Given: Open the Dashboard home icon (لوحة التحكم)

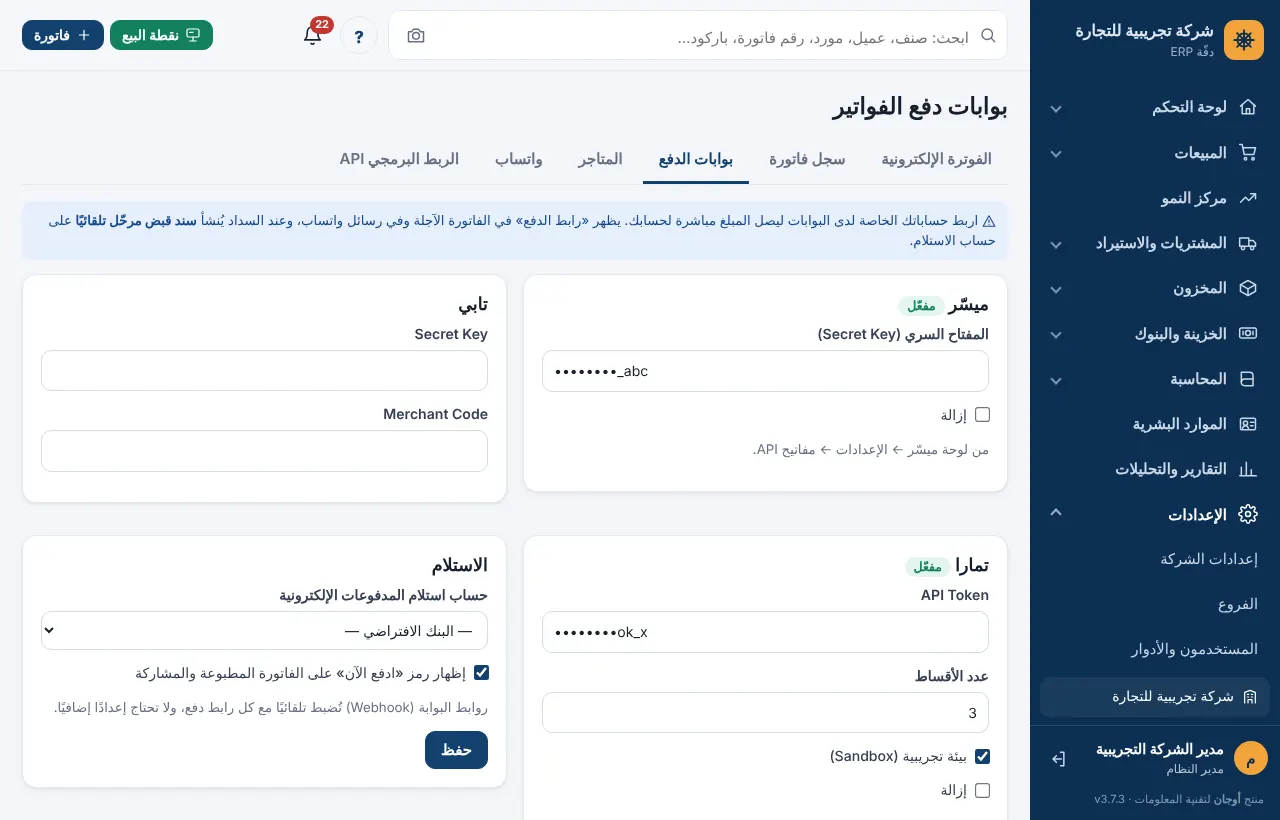Looking at the screenshot, I should pyautogui.click(x=1247, y=107).
